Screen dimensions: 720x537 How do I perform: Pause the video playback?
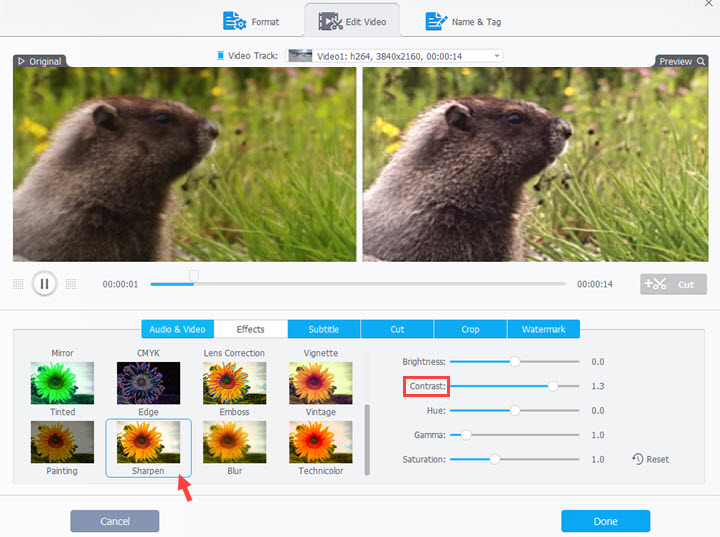[x=45, y=284]
